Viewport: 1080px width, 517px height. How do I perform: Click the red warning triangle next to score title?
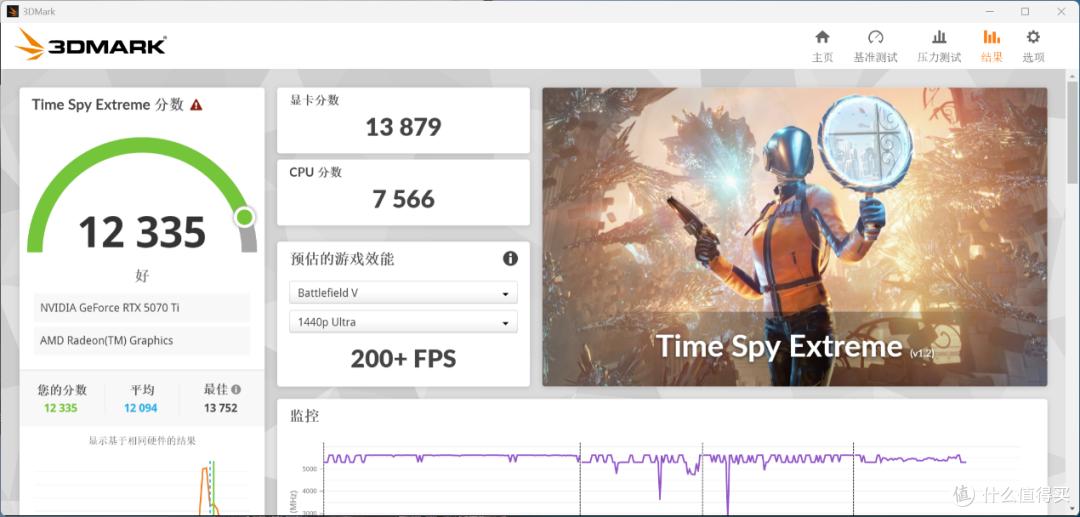(x=196, y=105)
